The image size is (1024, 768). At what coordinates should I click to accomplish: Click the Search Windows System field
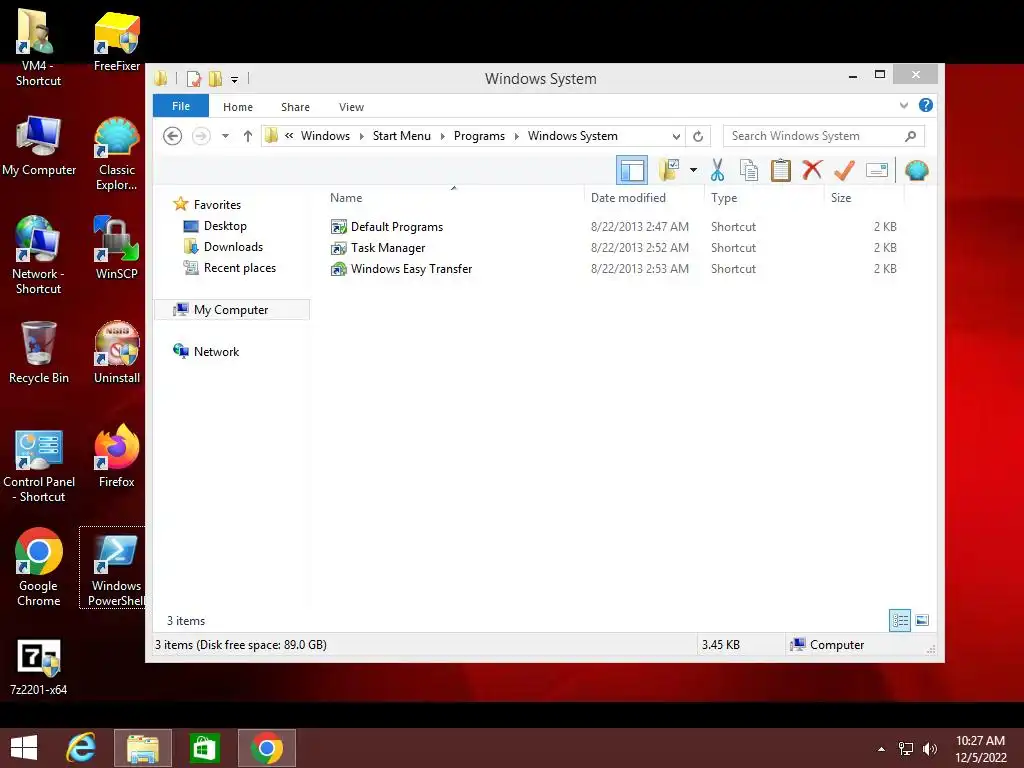pyautogui.click(x=823, y=136)
